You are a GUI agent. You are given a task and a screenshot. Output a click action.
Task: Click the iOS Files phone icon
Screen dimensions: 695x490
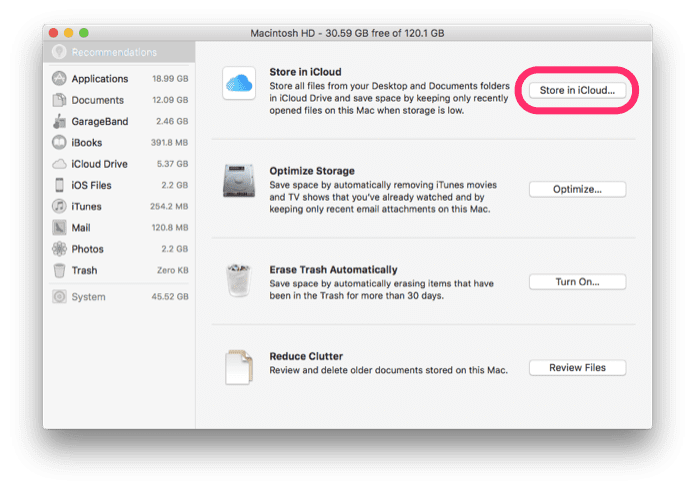point(59,185)
